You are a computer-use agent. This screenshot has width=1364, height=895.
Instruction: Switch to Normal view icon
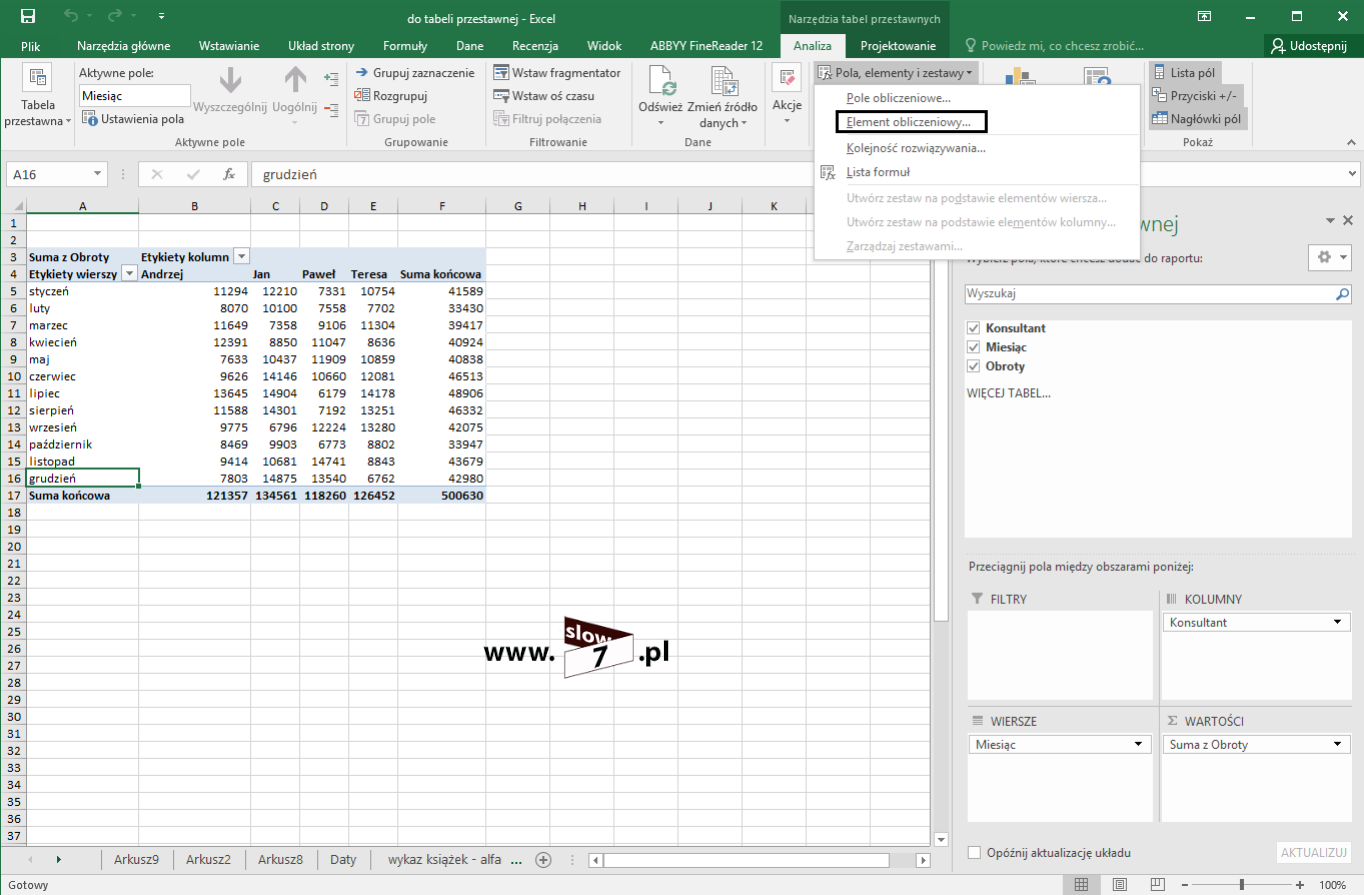tap(1081, 885)
